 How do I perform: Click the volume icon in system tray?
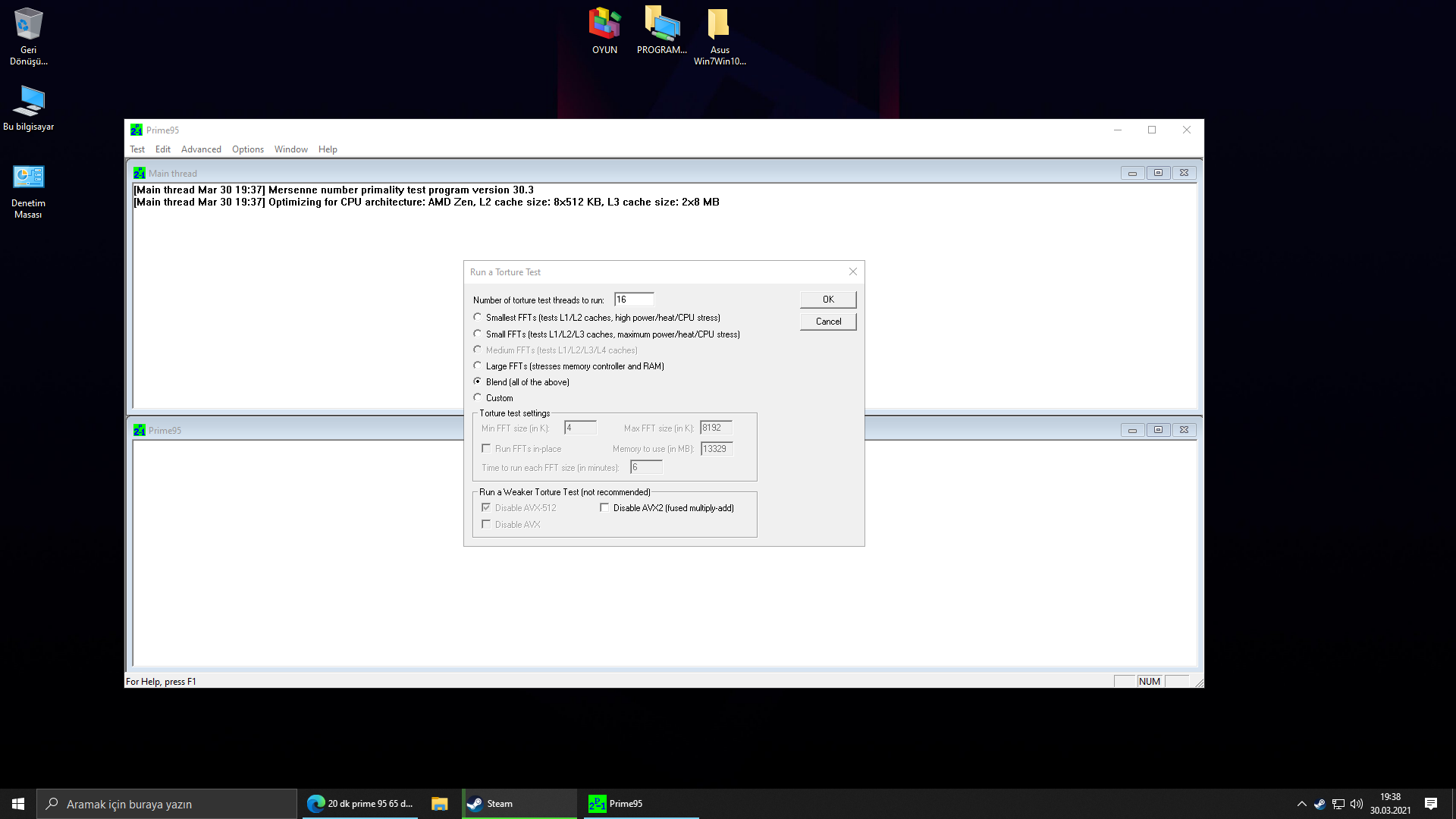click(x=1357, y=804)
